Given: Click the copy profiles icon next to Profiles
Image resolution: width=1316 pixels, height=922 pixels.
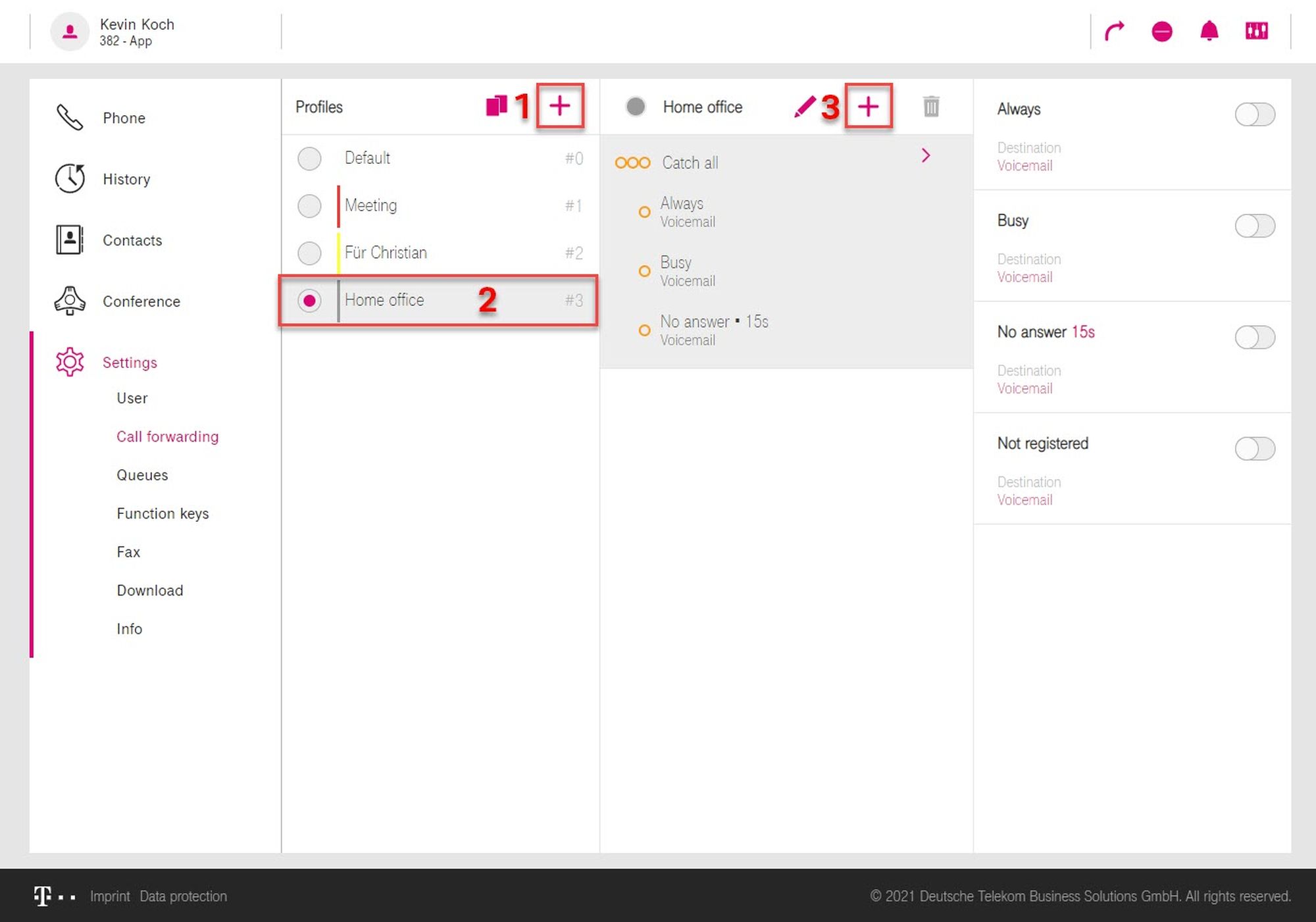Looking at the screenshot, I should coord(496,106).
